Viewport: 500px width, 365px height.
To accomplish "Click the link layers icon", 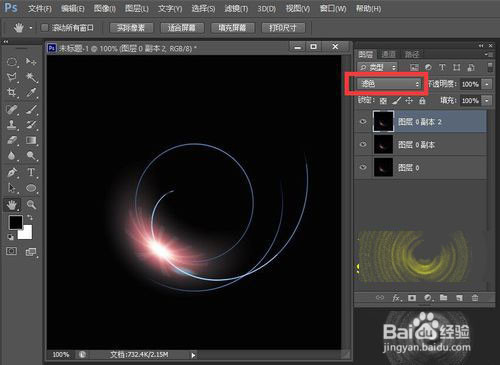I will (380, 298).
